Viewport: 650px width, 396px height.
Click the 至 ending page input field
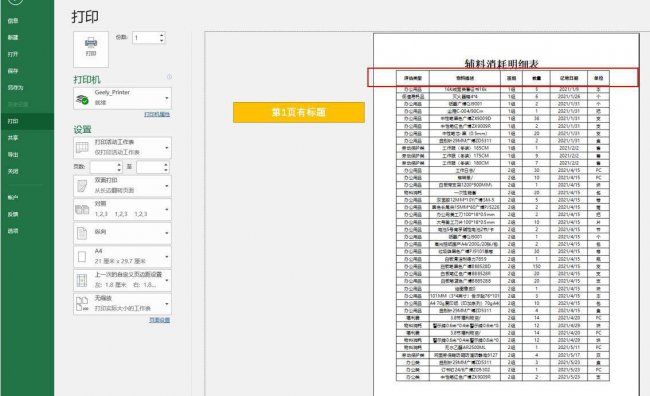click(x=150, y=167)
